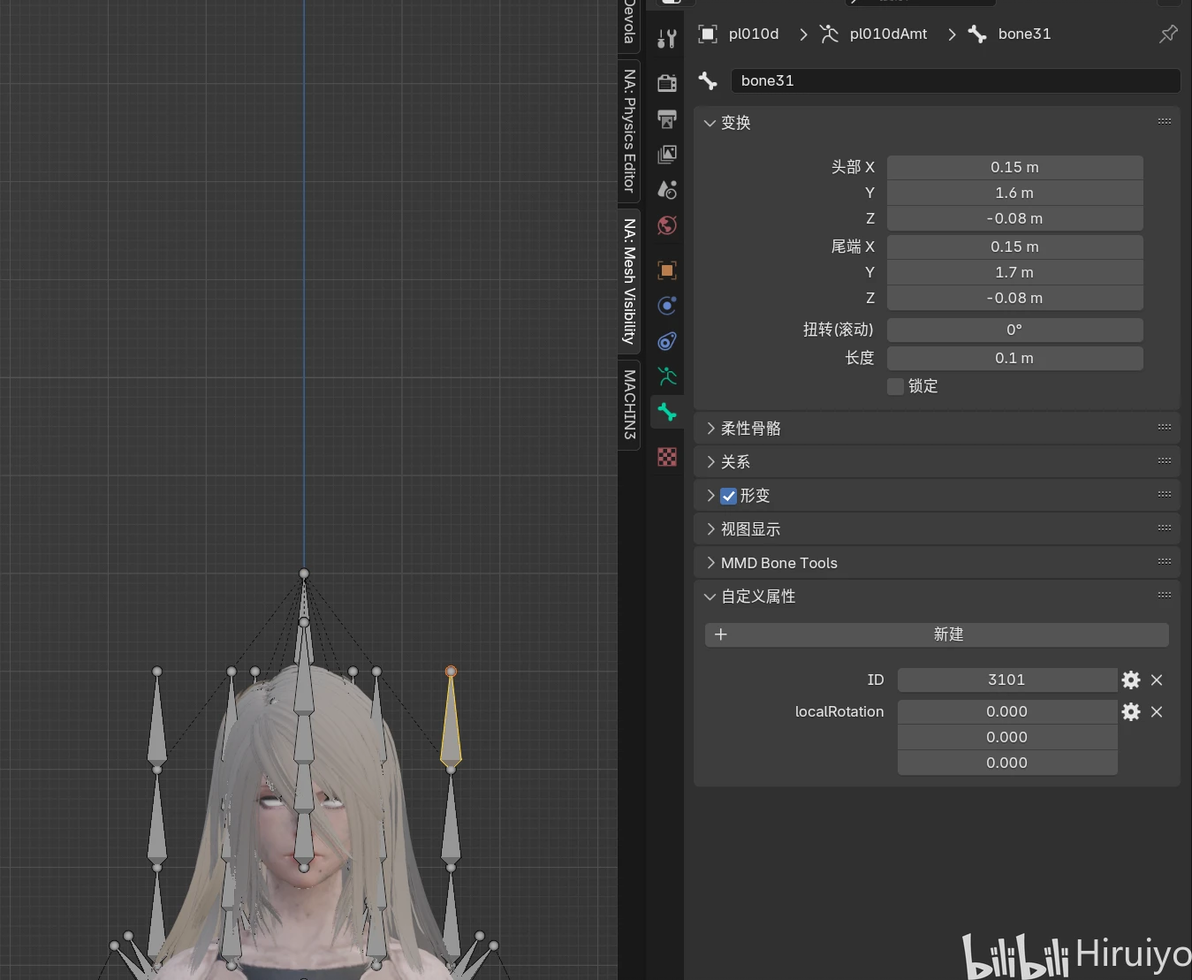This screenshot has height=980, width=1192.
Task: Open the Texture properties tab
Action: (x=667, y=457)
